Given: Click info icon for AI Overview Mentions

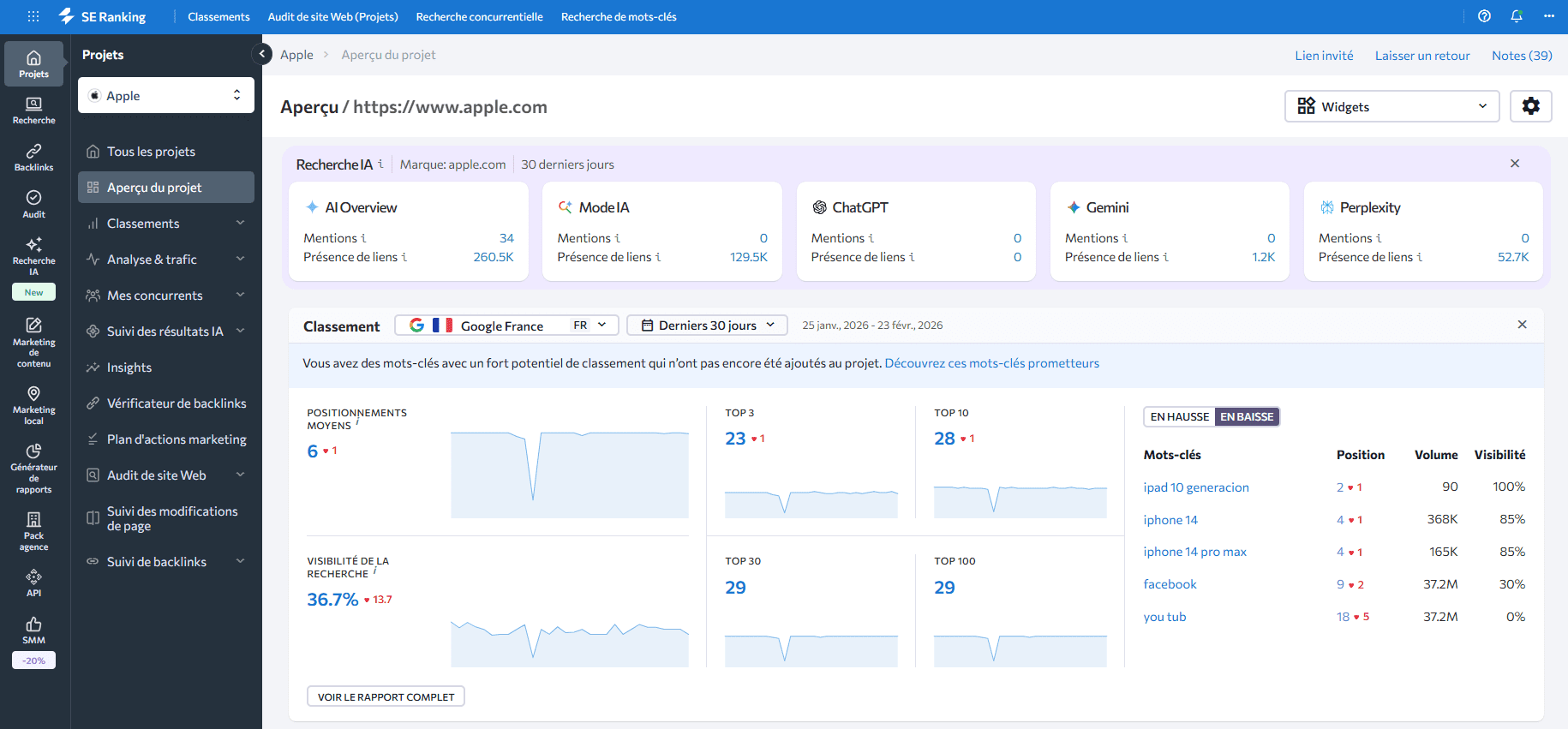Looking at the screenshot, I should [363, 238].
